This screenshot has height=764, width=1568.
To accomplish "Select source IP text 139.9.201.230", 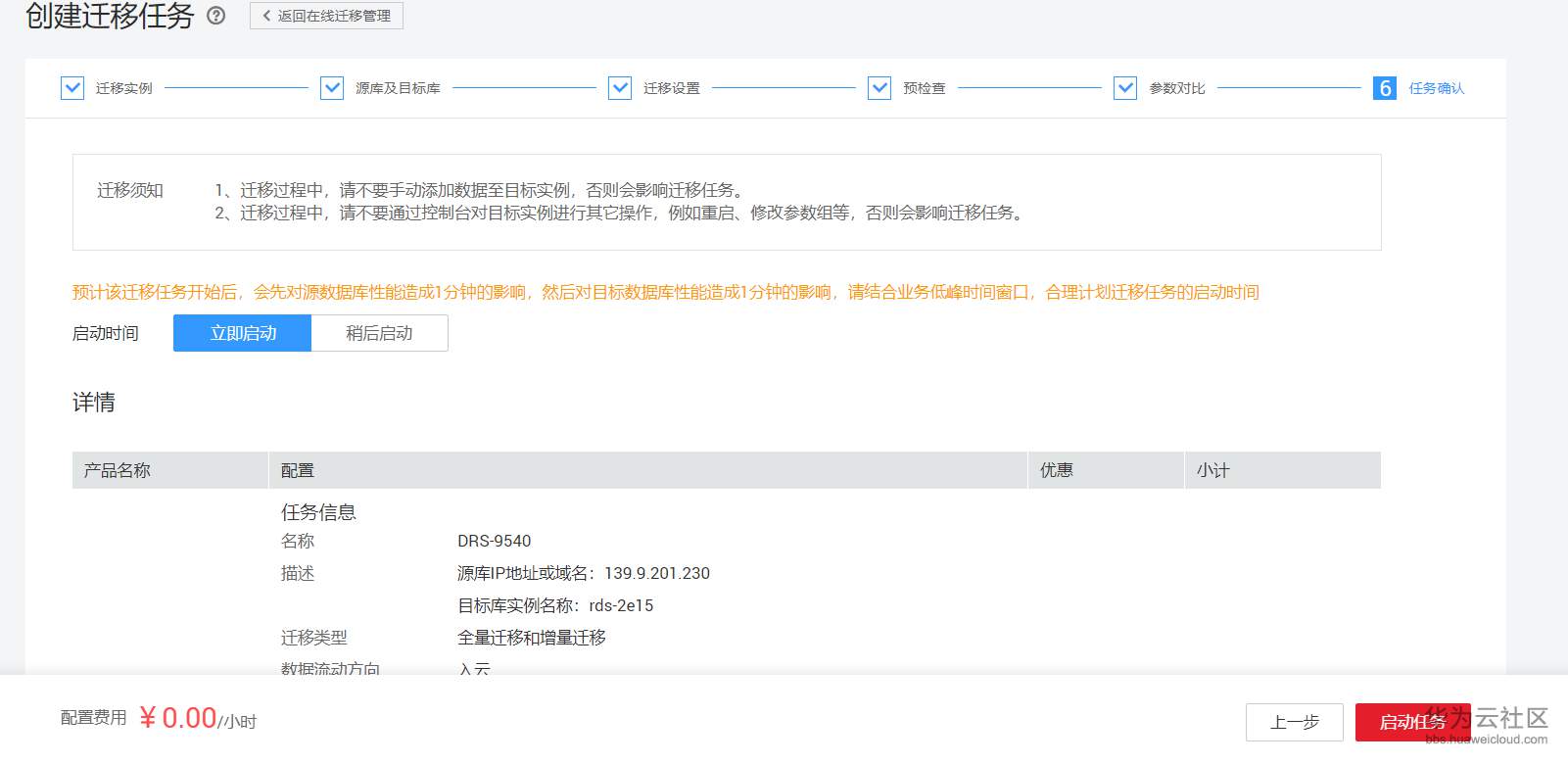I will (x=657, y=574).
